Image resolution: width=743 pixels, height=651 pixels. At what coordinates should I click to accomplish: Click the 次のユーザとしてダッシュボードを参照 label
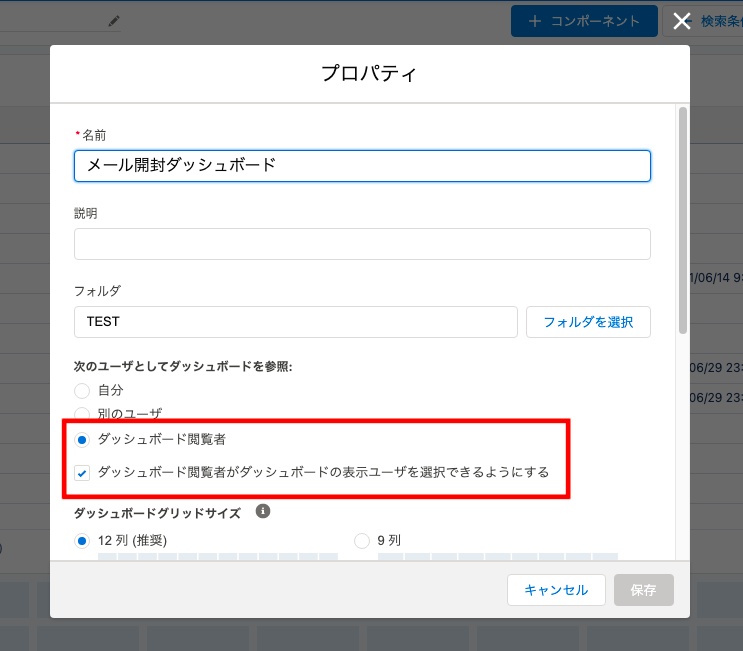coord(183,366)
